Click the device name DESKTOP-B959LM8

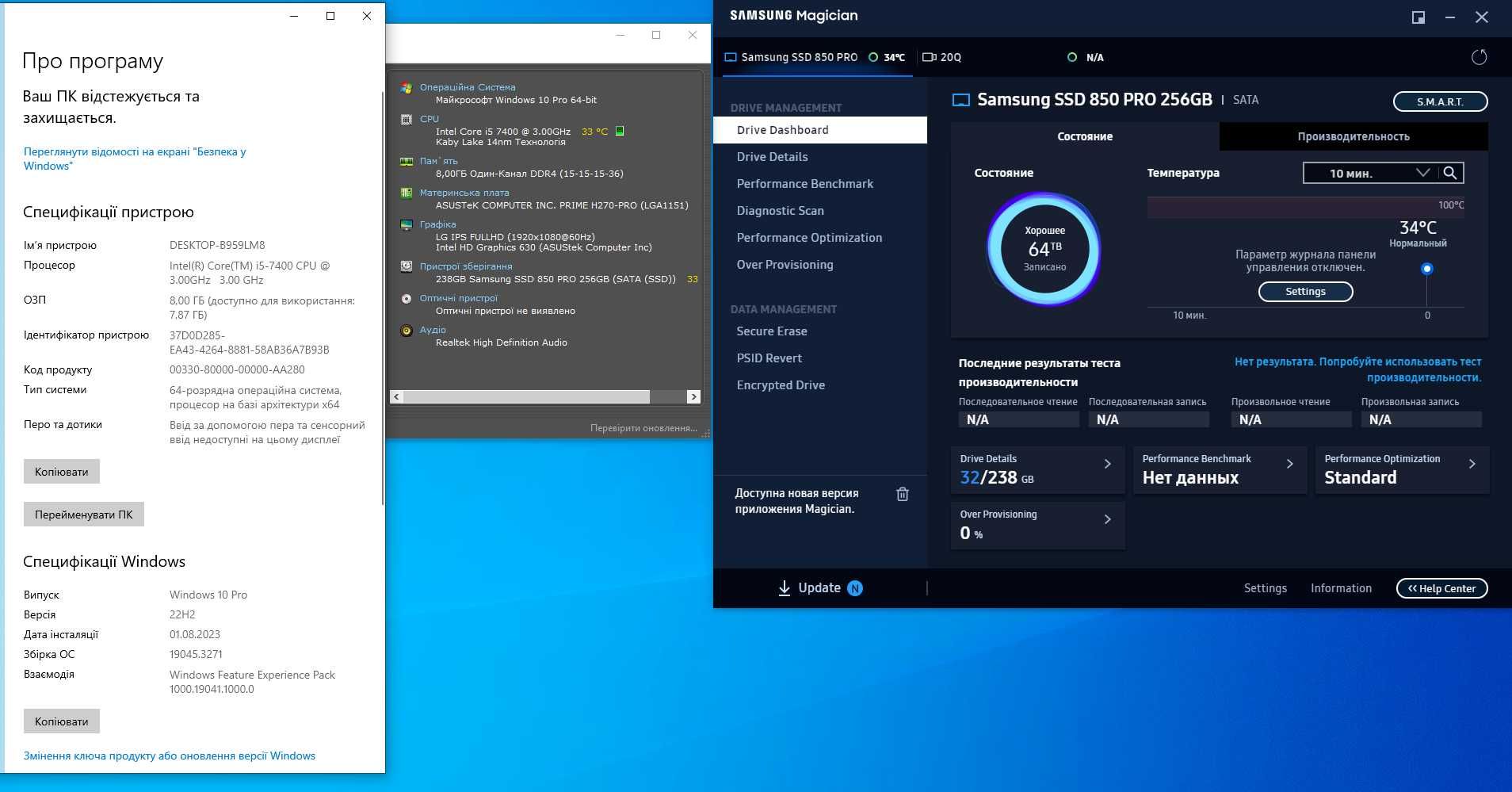coord(217,245)
